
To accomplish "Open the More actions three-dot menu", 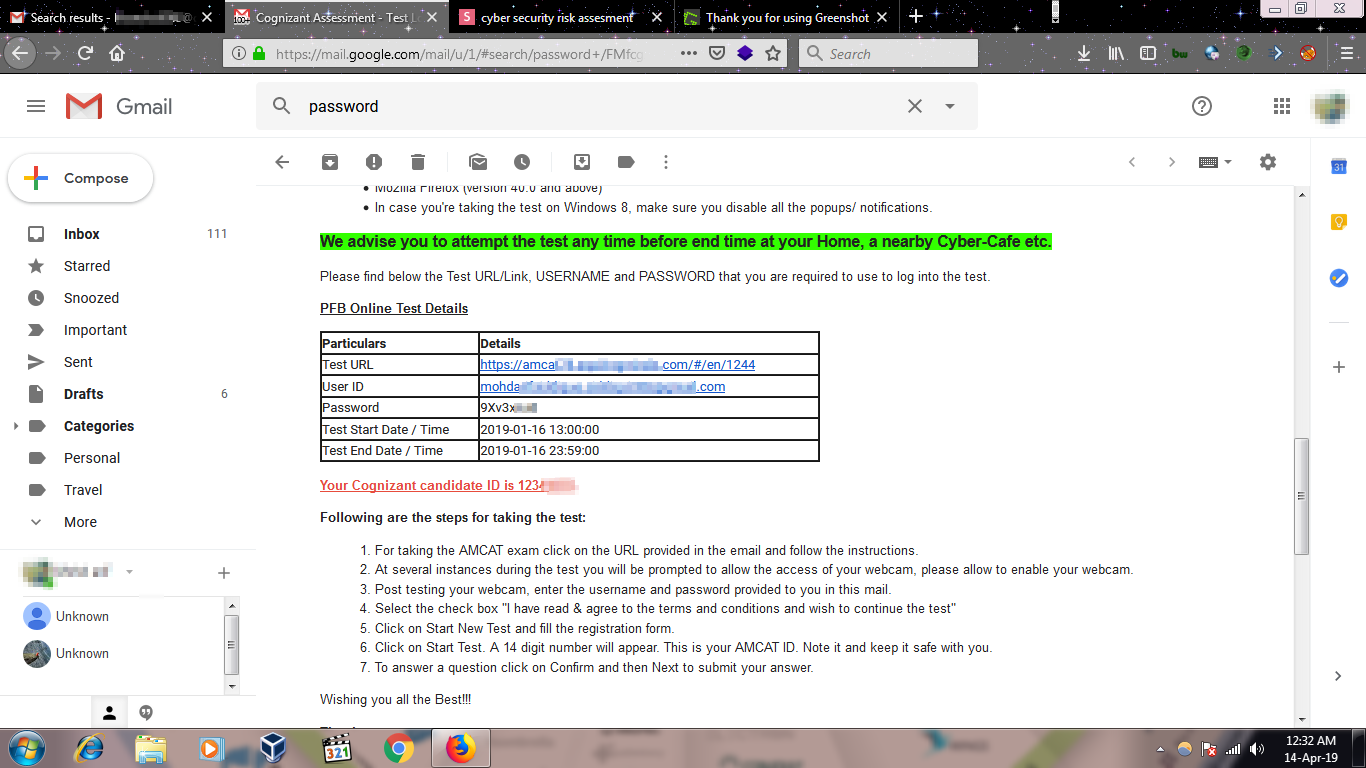I will click(666, 162).
